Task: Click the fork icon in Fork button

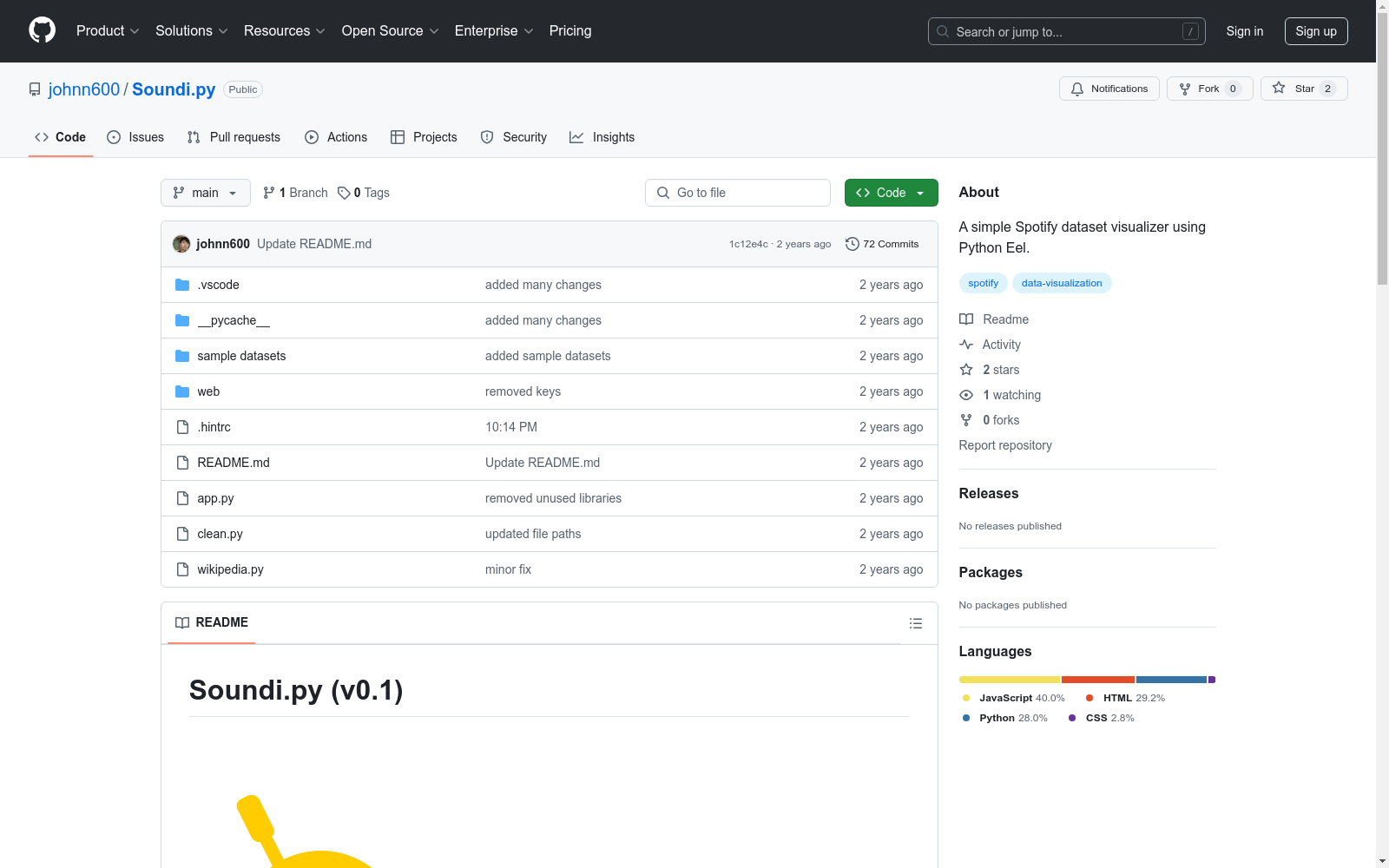Action: click(1185, 89)
